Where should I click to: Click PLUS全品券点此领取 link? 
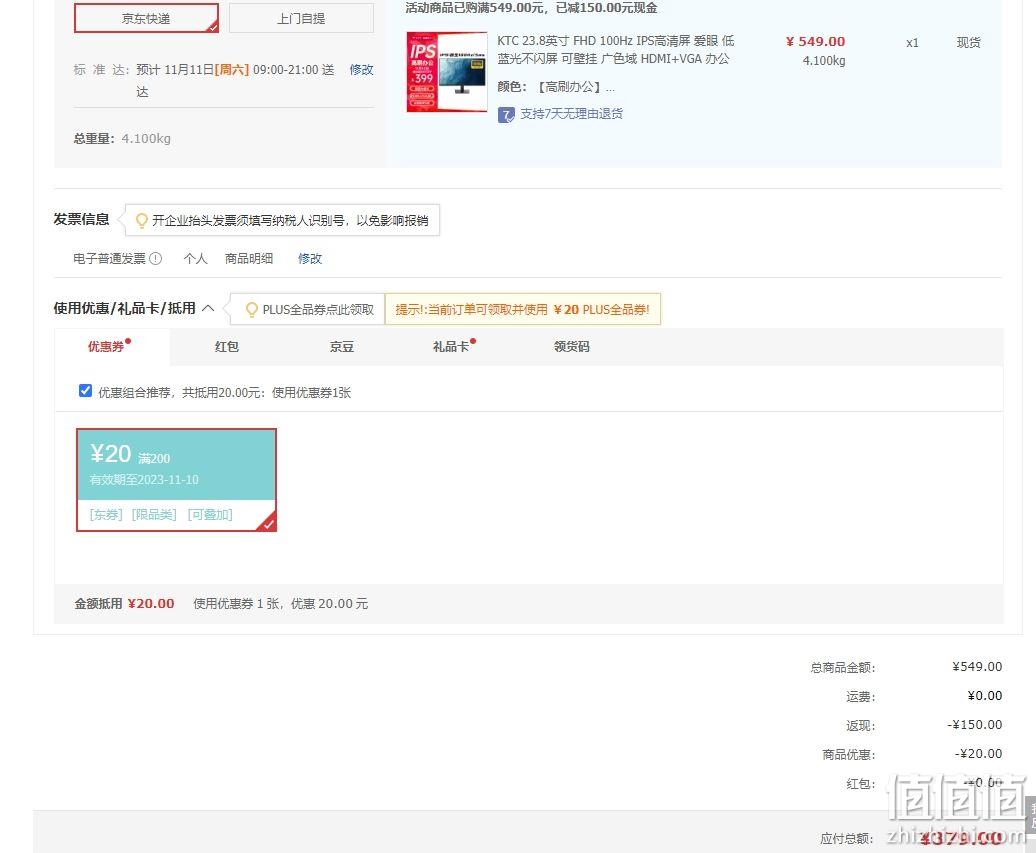[x=318, y=309]
